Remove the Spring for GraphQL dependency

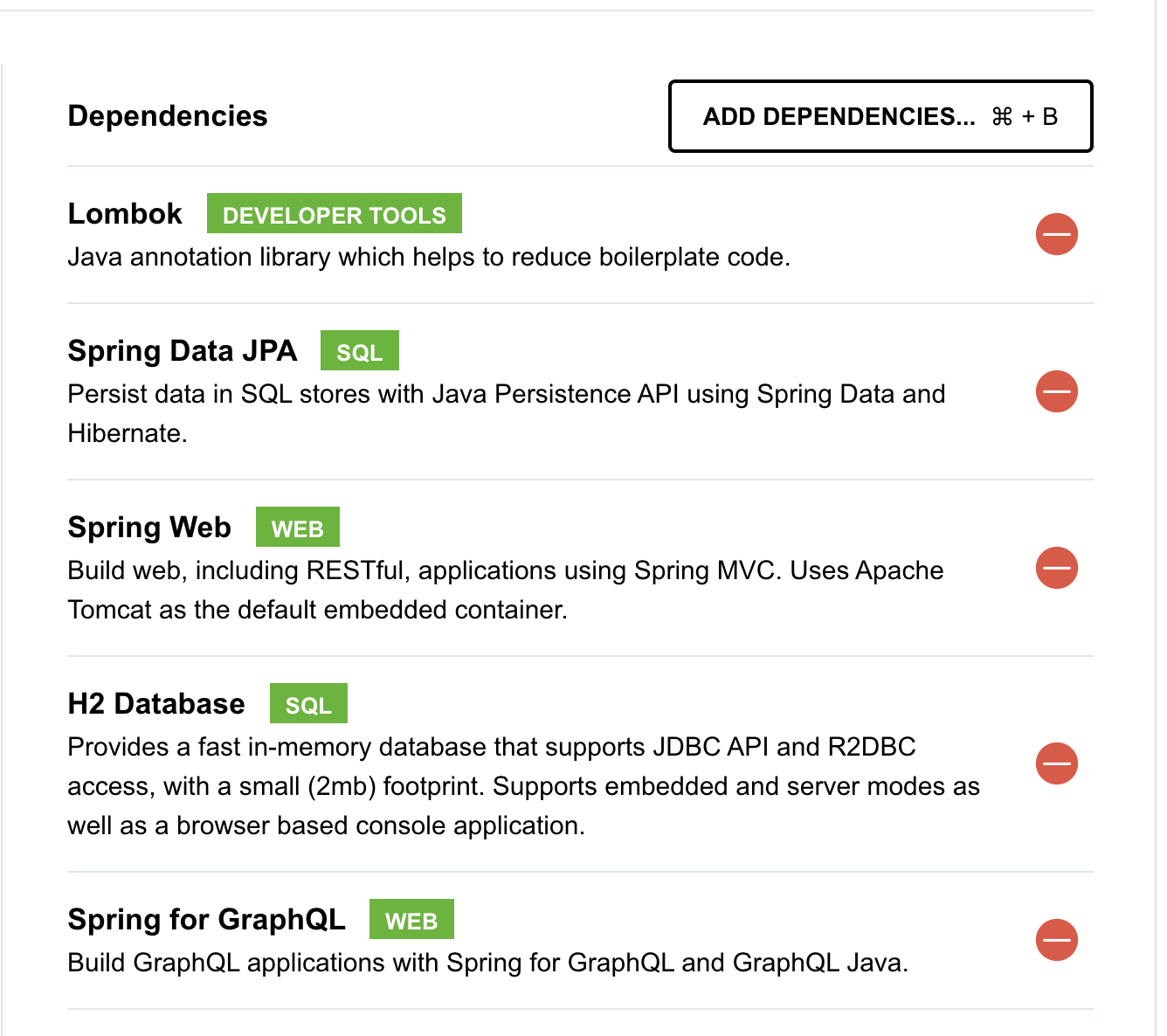coord(1056,940)
